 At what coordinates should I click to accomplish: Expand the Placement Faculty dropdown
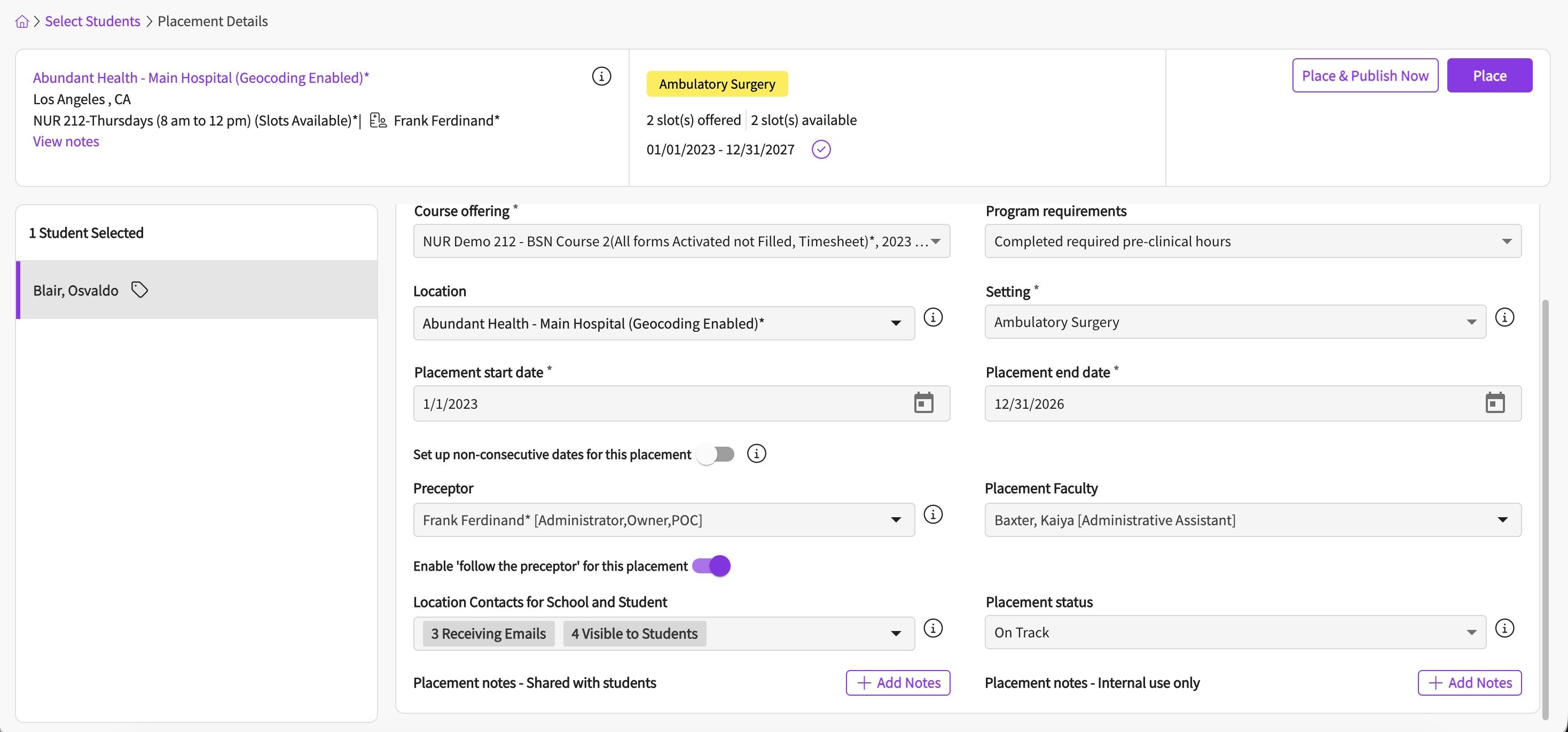(1252, 520)
